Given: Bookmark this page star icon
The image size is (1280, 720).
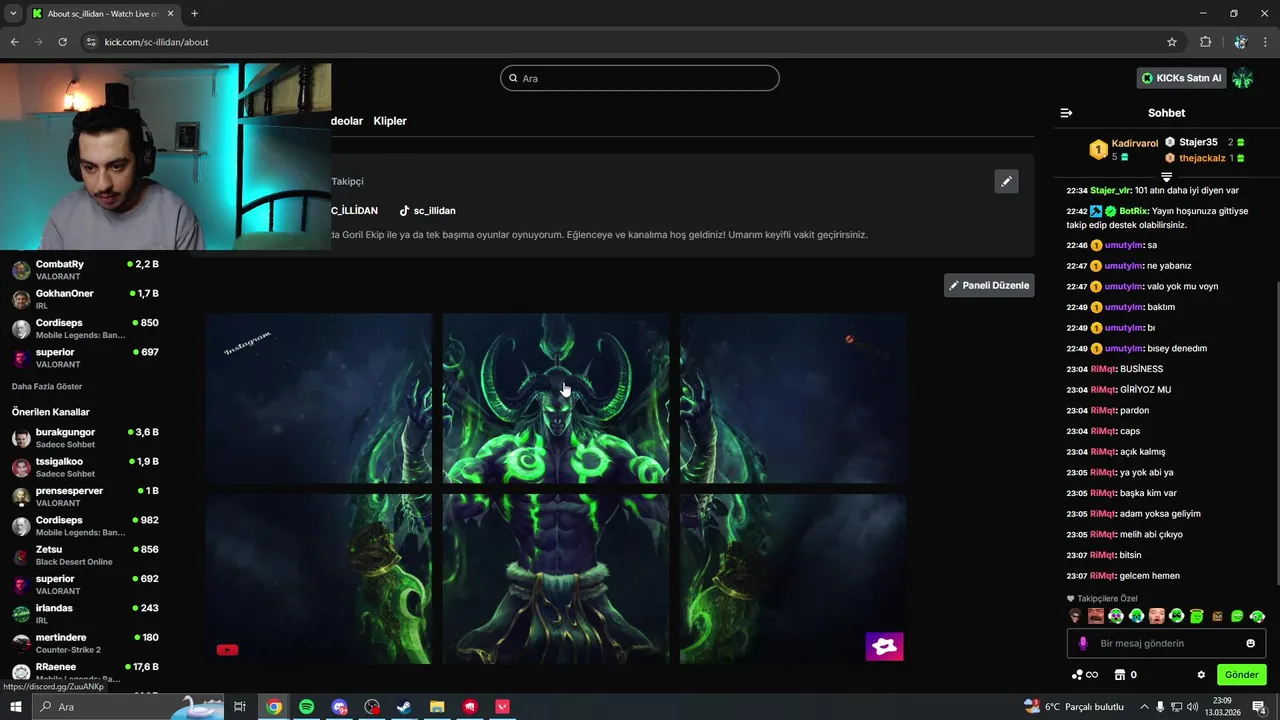Looking at the screenshot, I should coord(1172,42).
